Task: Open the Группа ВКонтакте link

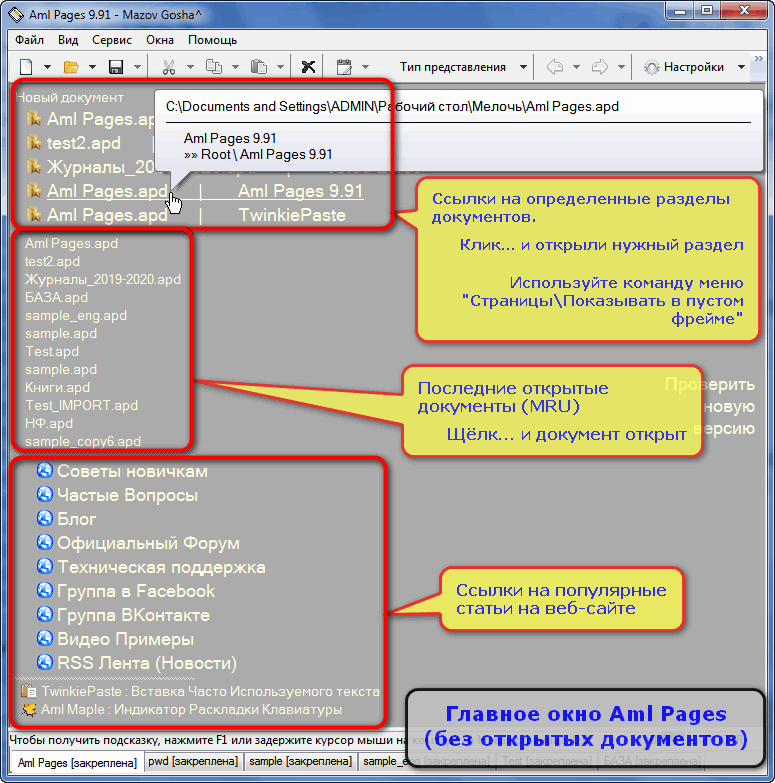Action: point(133,615)
